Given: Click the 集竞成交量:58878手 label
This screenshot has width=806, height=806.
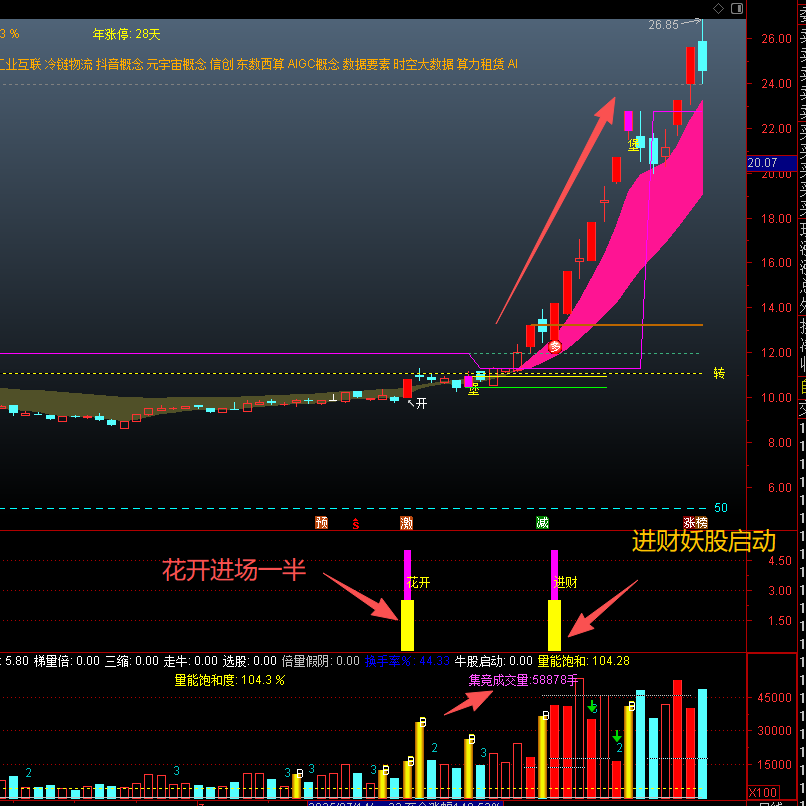Looking at the screenshot, I should (523, 681).
